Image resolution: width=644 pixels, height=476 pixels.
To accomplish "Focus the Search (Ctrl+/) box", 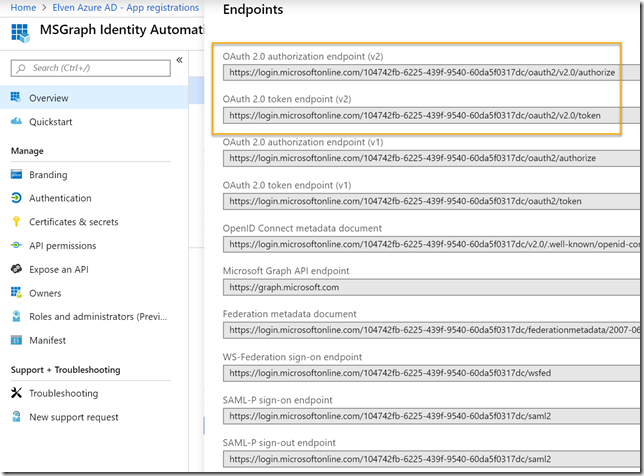I will point(91,68).
